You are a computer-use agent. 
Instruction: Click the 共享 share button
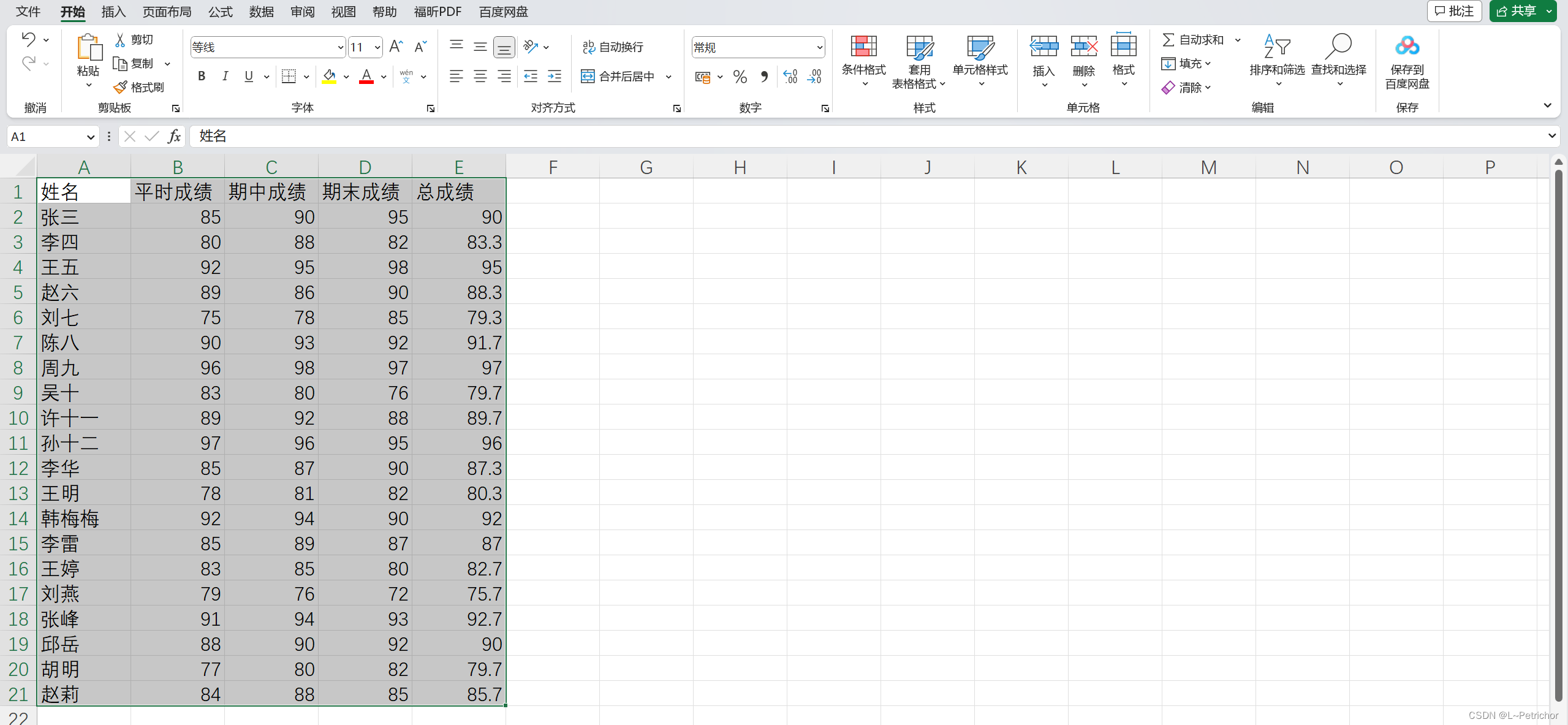tap(1516, 11)
